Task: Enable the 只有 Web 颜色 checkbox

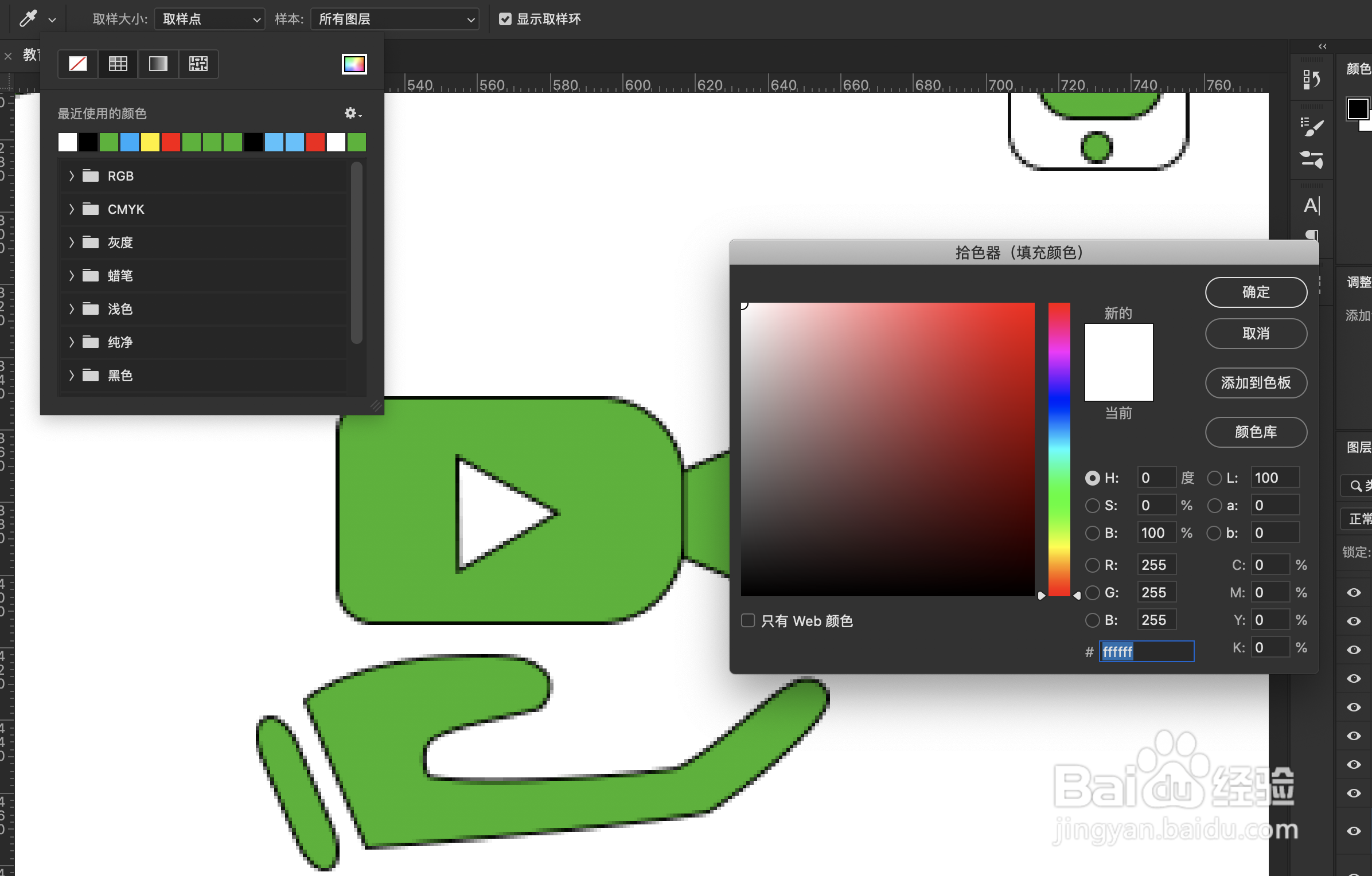Action: pos(748,620)
